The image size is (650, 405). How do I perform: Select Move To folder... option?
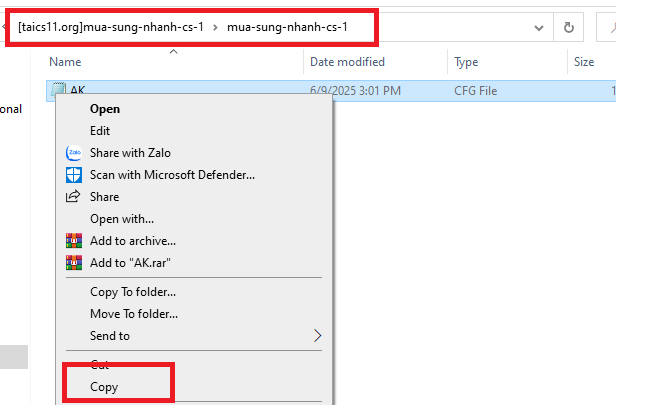pos(135,314)
